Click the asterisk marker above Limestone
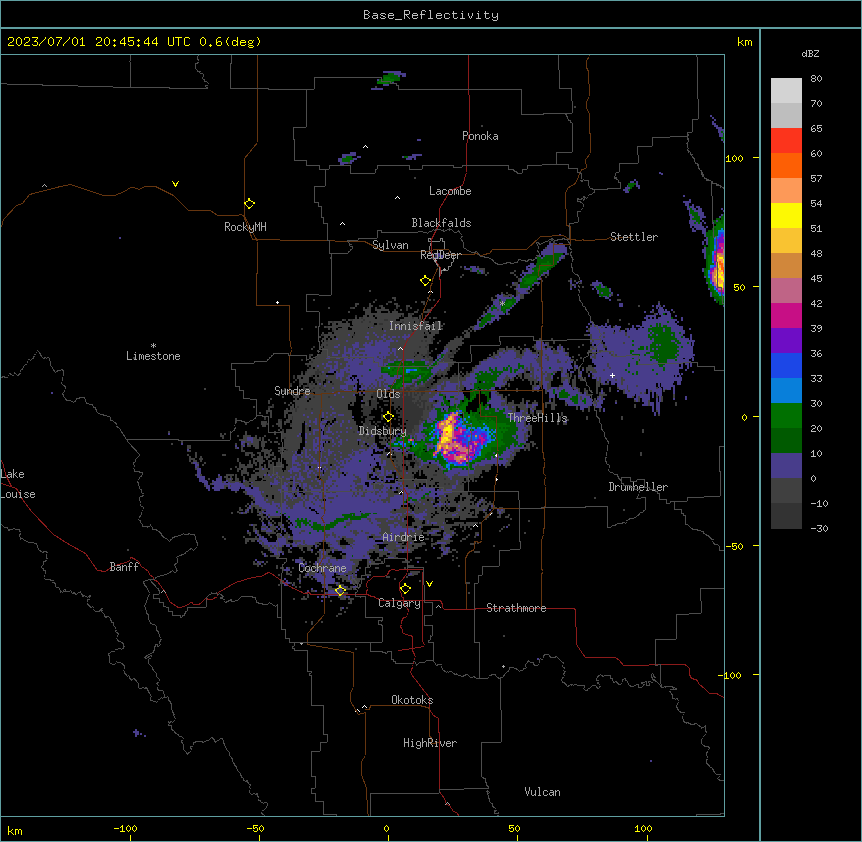 click(153, 346)
